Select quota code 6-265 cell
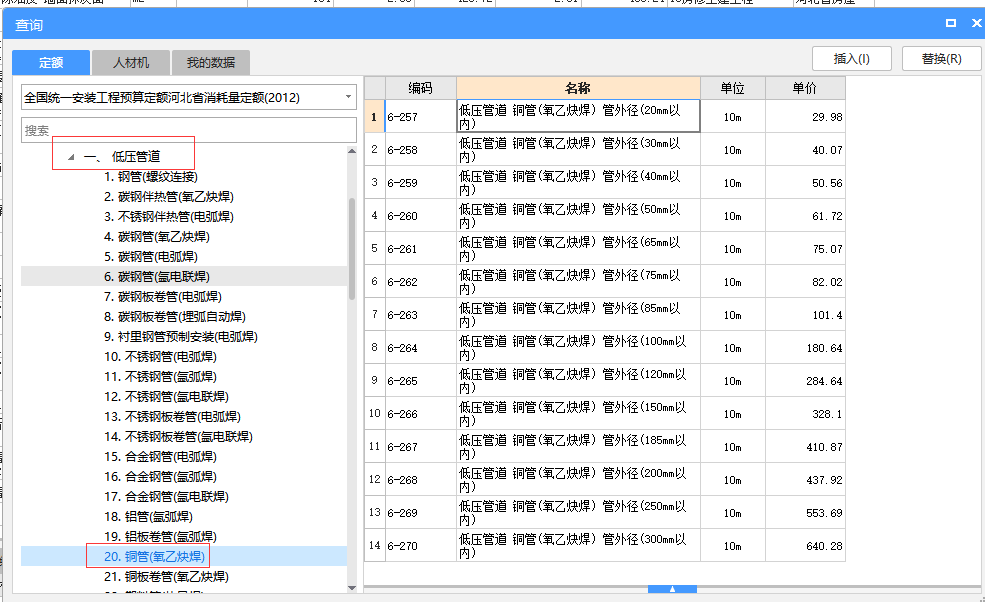985x602 pixels. coord(420,381)
